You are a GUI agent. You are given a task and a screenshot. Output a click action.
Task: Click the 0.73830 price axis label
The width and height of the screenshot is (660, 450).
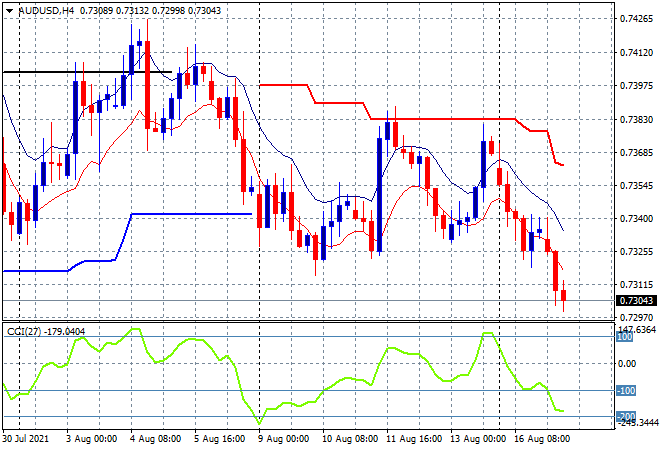tap(636, 120)
